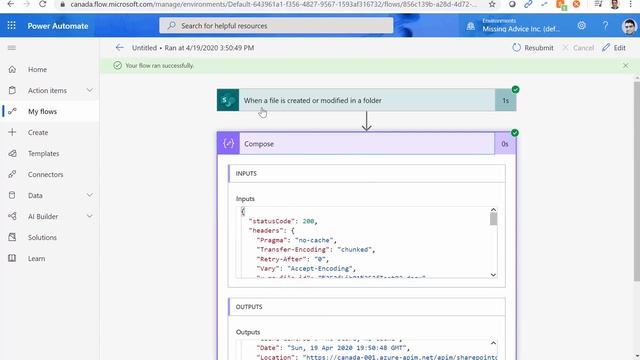This screenshot has height=360, width=640.
Task: Click the SharePoint trigger icon
Action: [x=228, y=100]
